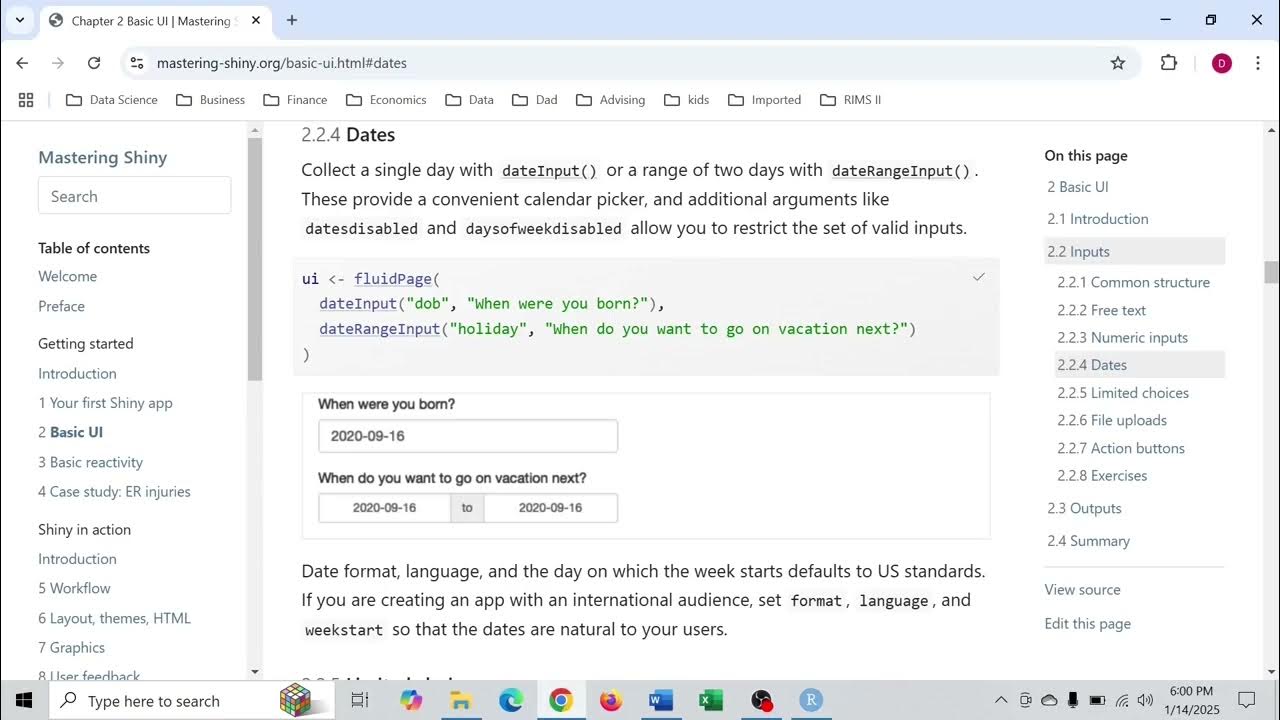
Task: Show hidden system tray icons
Action: click(1001, 700)
